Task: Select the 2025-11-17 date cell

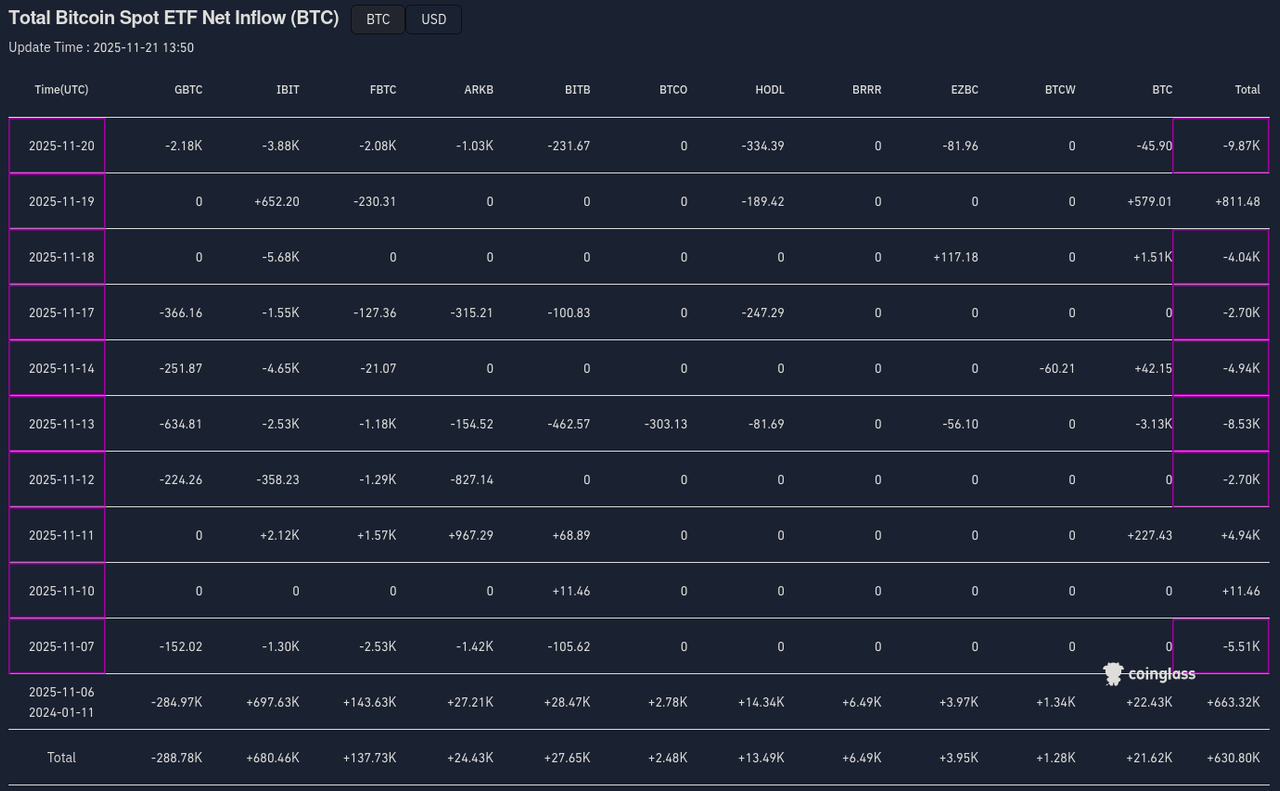Action: point(57,313)
